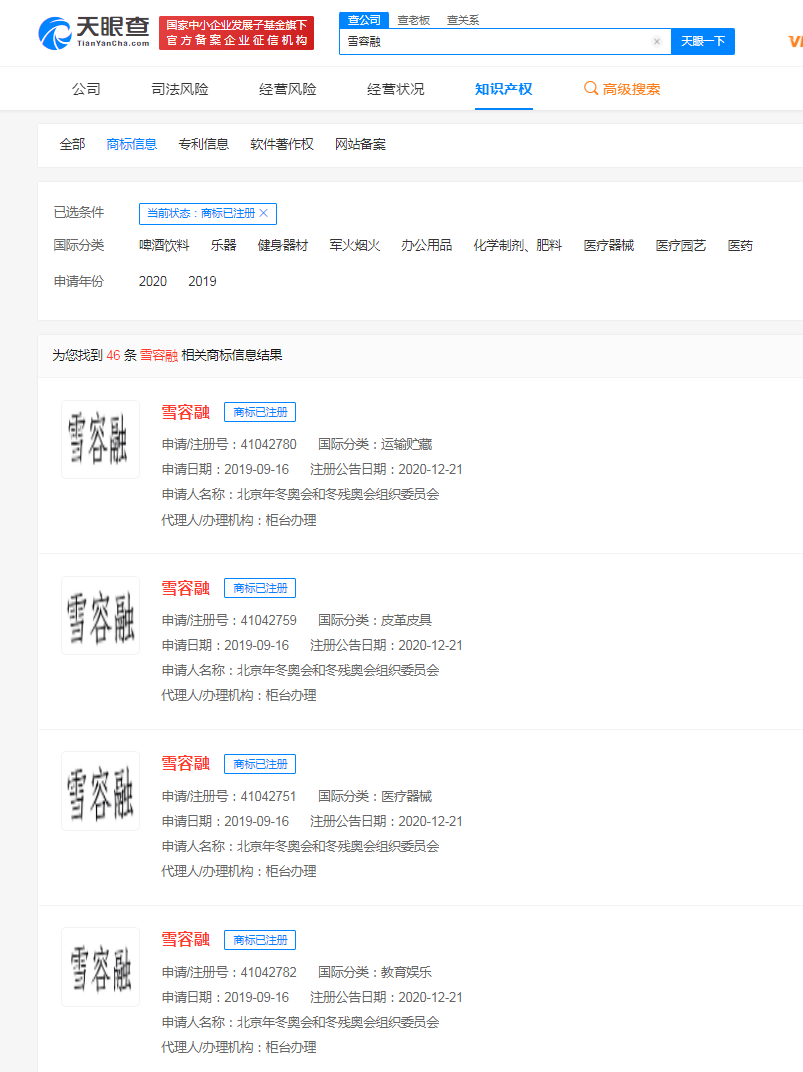Click applicant name in 41042759 result
803x1072 pixels.
tap(338, 670)
